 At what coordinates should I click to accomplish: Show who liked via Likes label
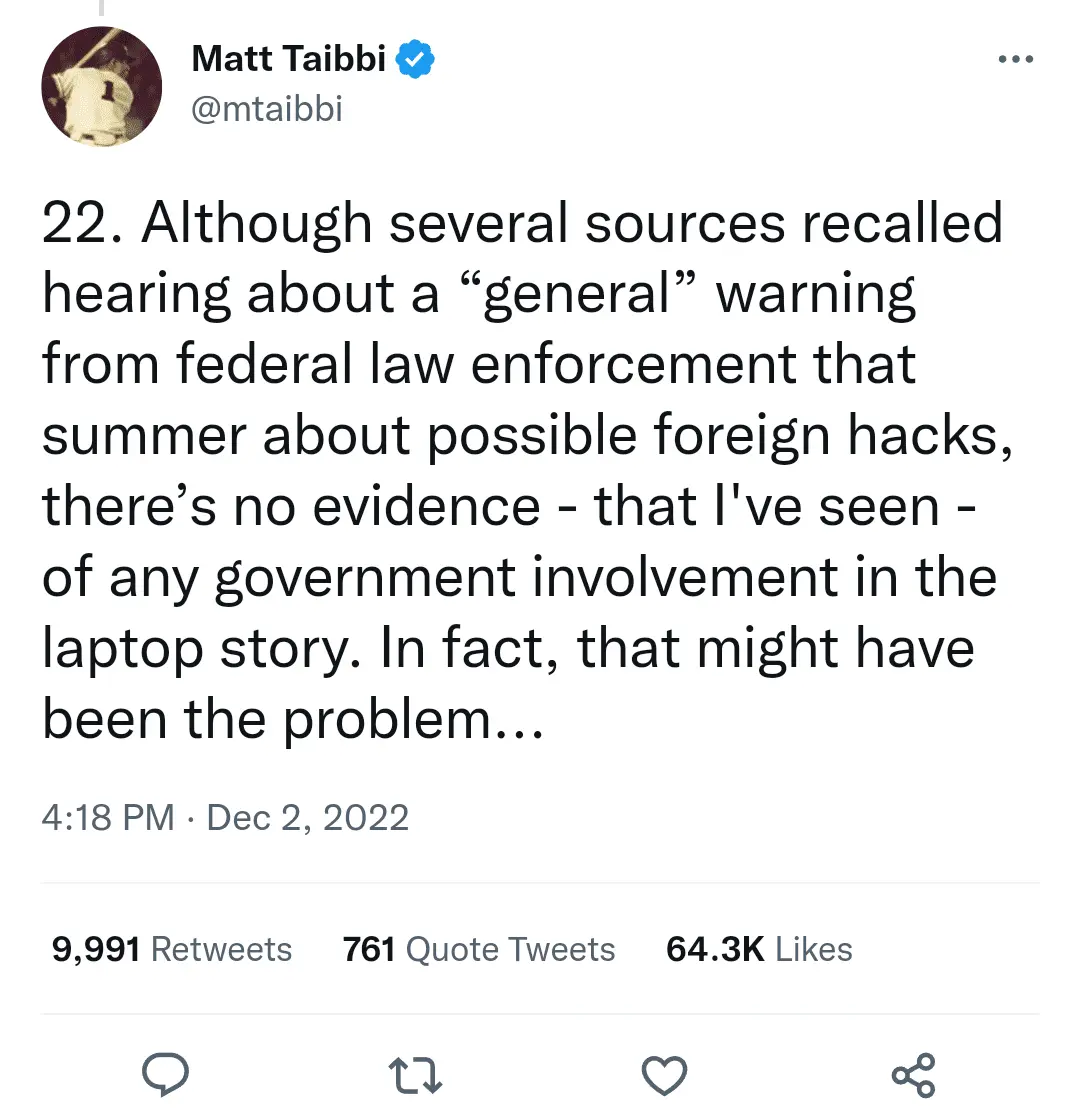(x=814, y=949)
